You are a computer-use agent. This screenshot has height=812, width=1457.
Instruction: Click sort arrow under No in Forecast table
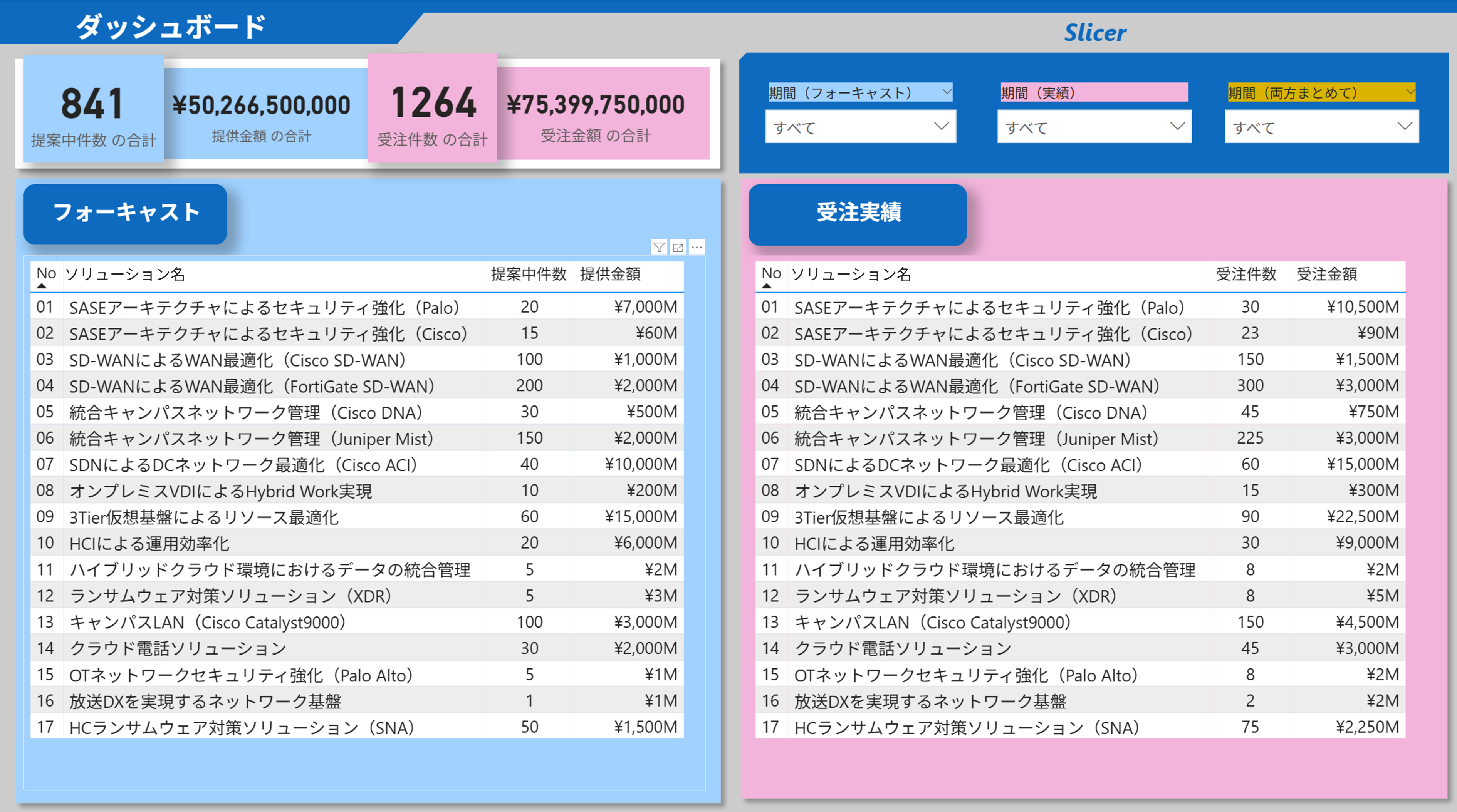point(41,286)
